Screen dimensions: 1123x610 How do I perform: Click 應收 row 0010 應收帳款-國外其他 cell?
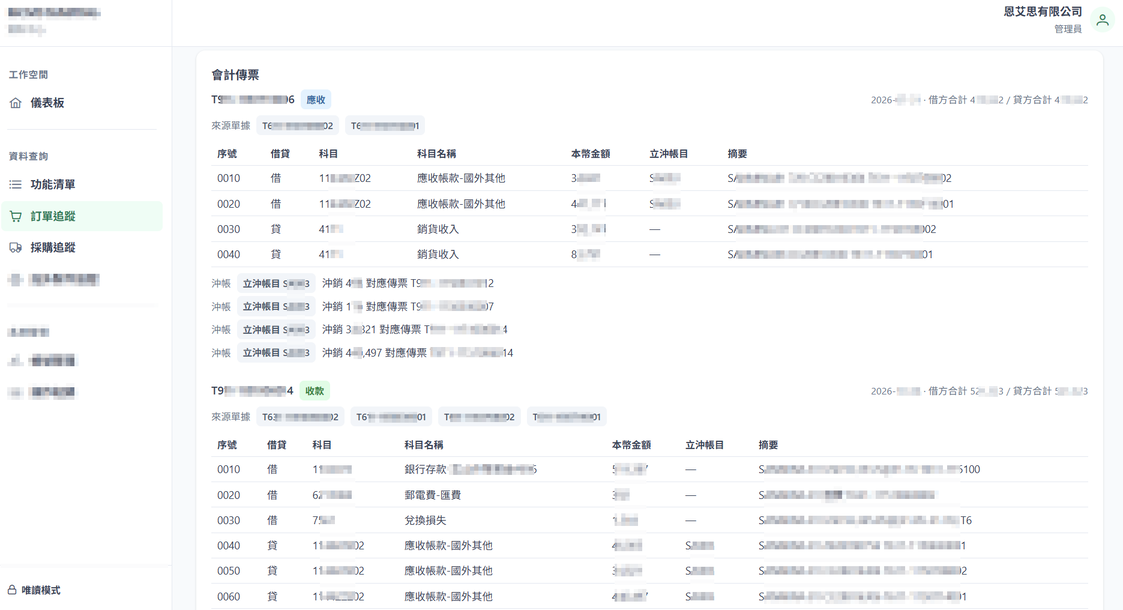coord(461,178)
